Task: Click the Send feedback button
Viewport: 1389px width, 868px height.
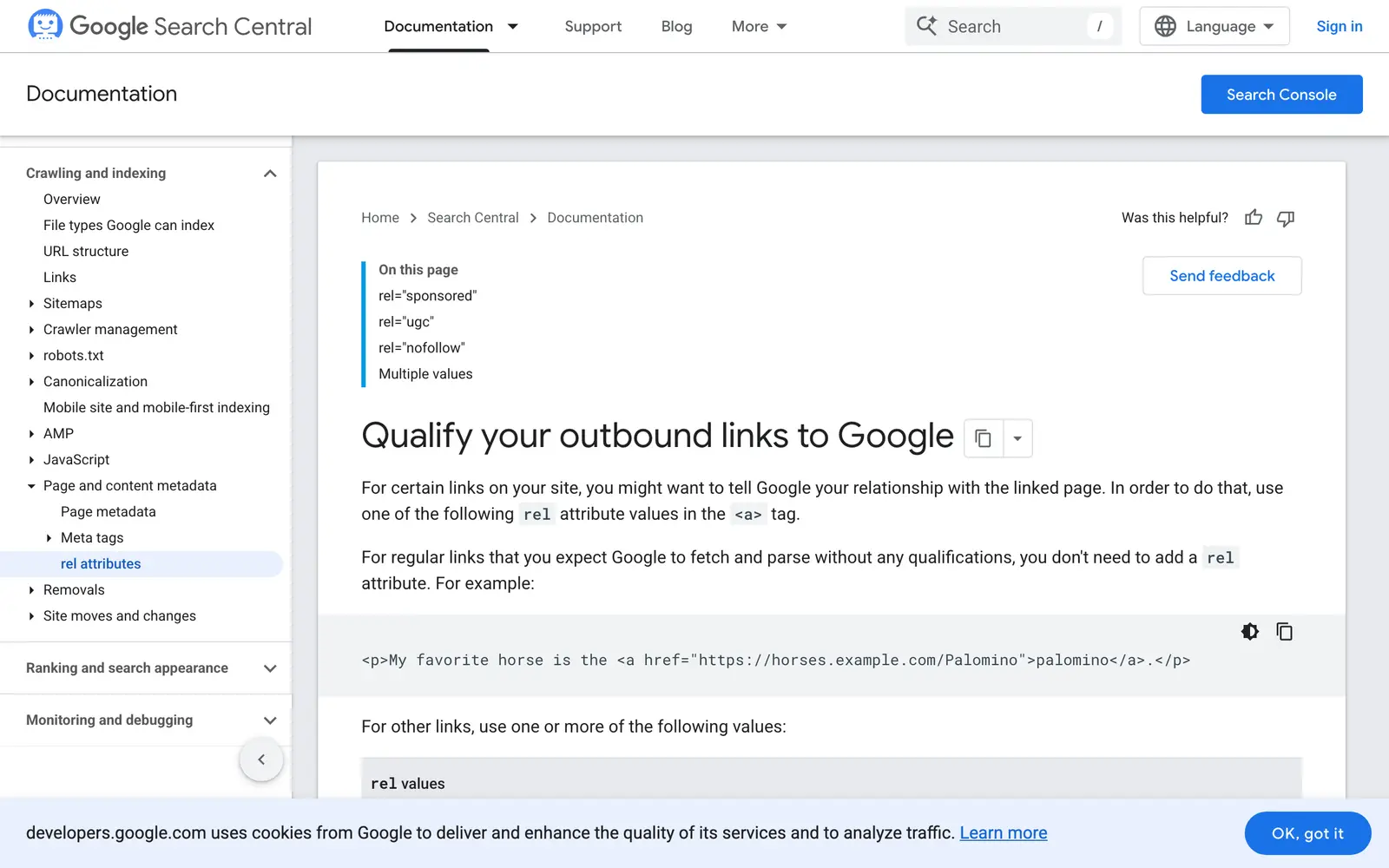Action: click(x=1221, y=276)
